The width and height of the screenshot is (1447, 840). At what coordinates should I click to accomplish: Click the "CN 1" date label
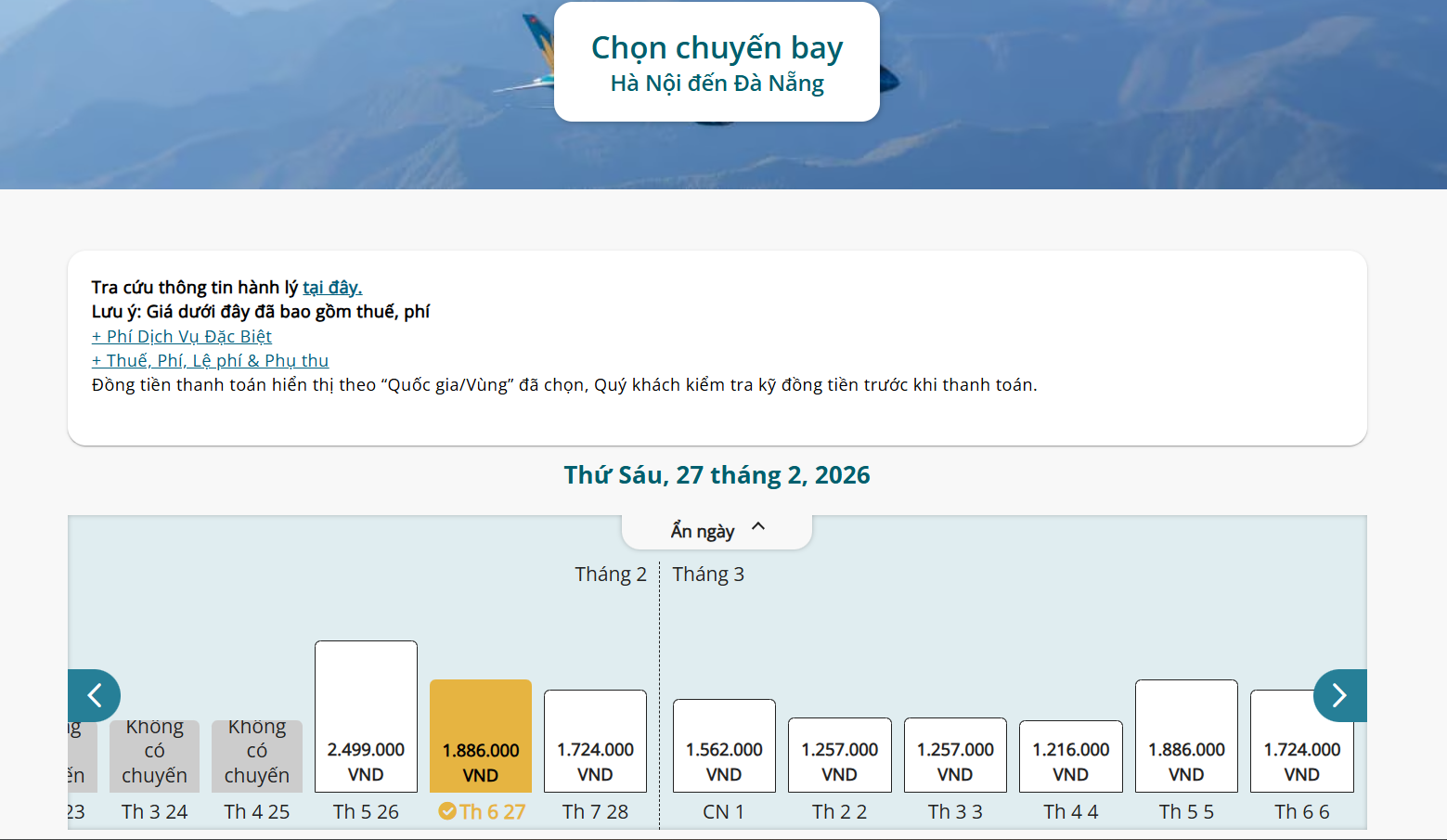724,812
